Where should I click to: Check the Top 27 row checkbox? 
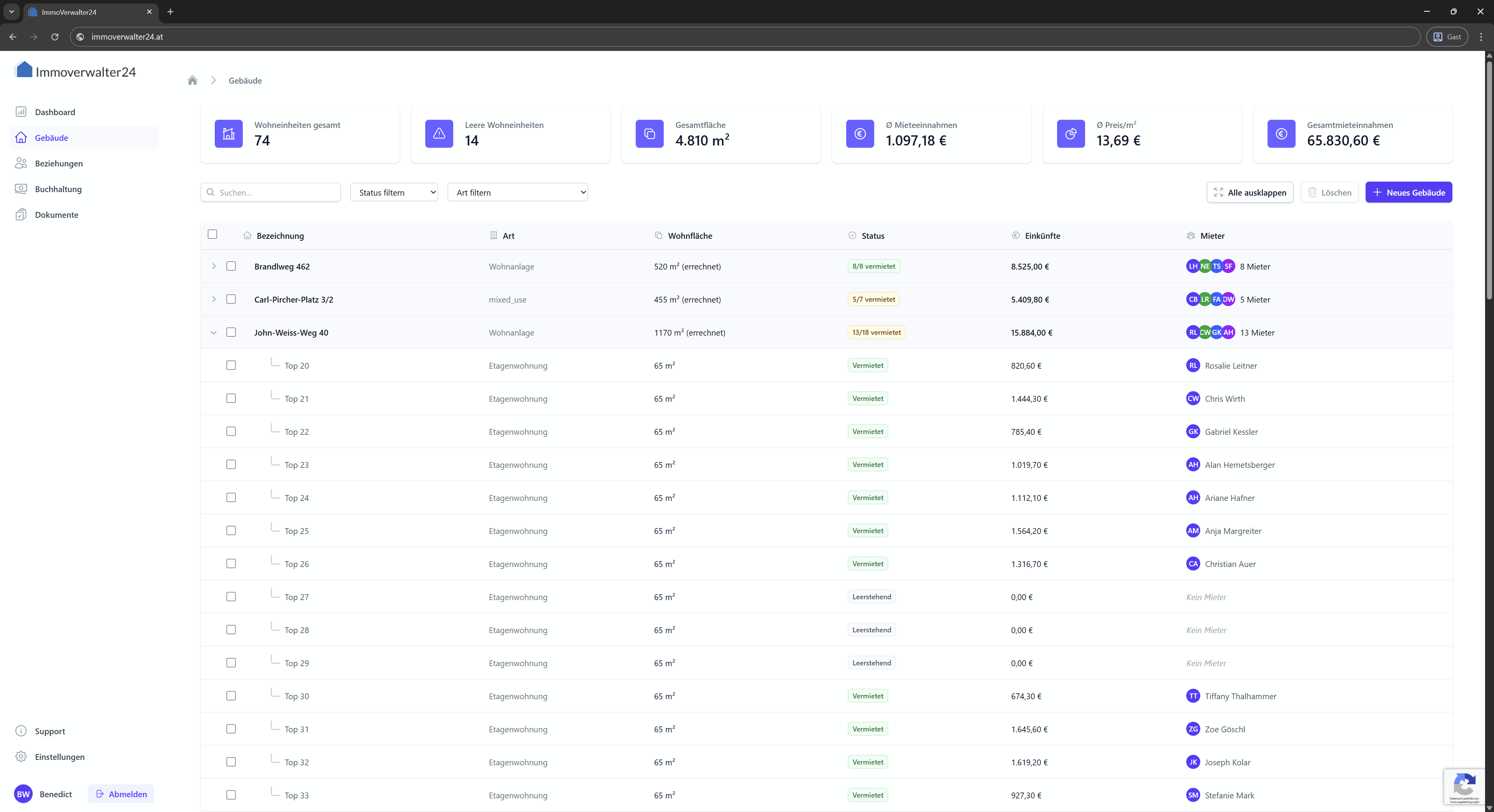231,597
